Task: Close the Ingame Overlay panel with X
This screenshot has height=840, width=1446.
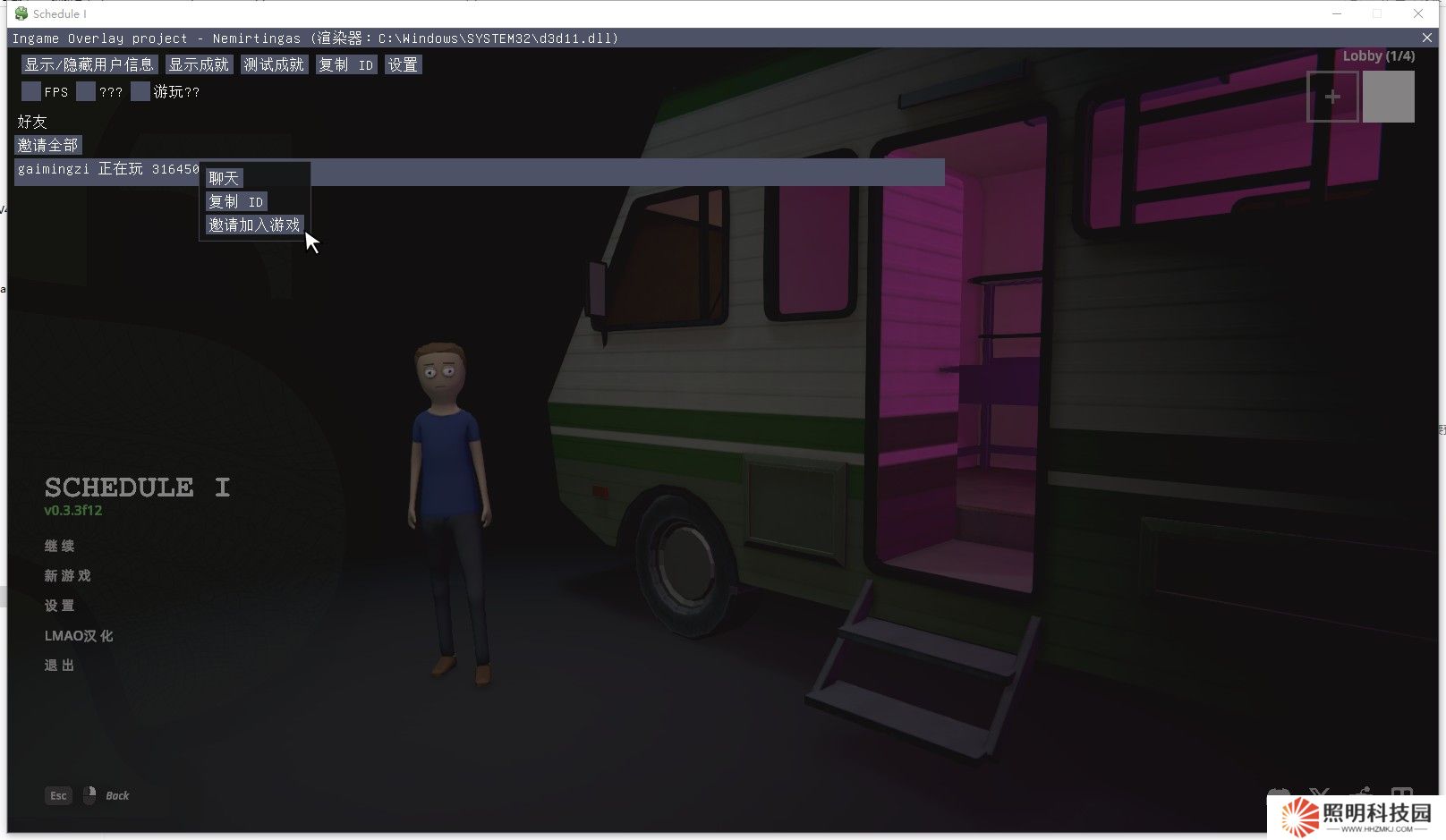Action: tap(1426, 38)
